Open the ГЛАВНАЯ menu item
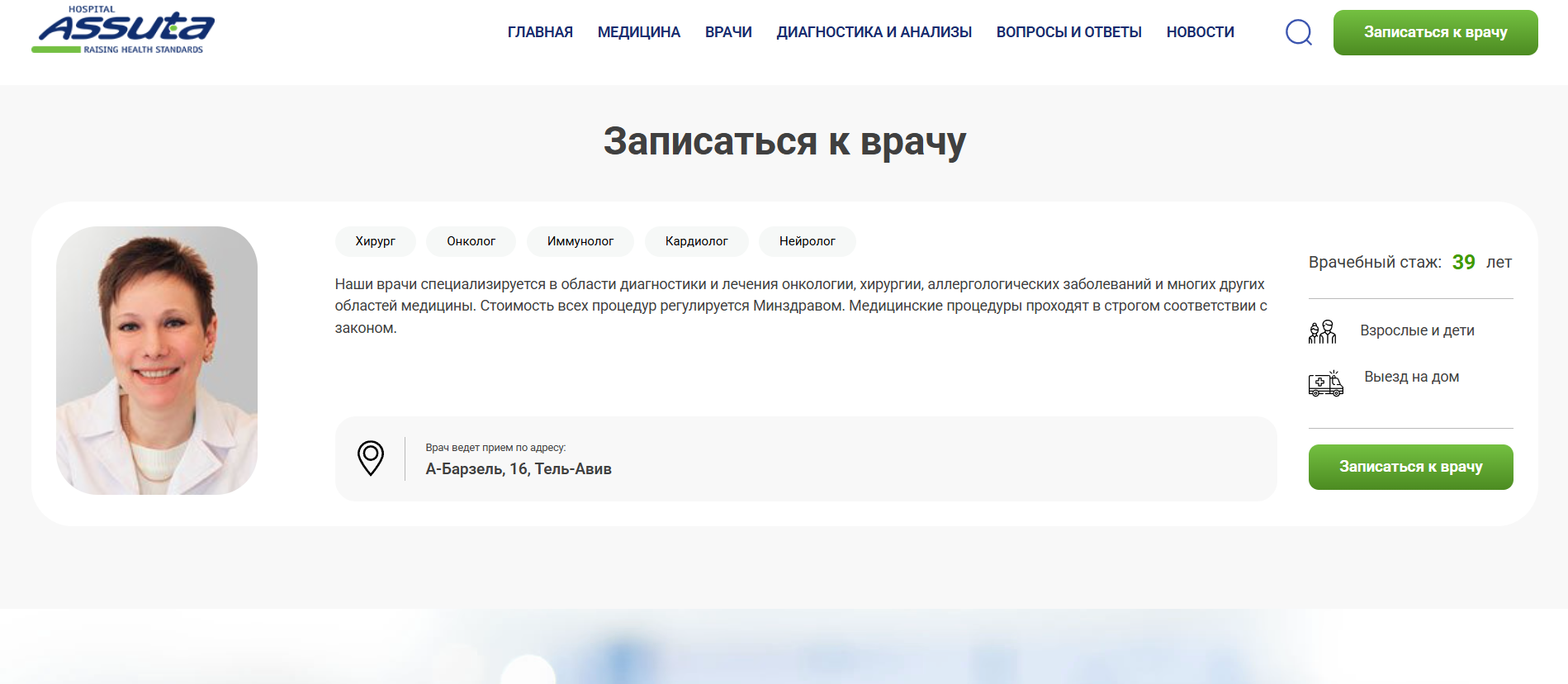The image size is (1568, 684). (540, 32)
